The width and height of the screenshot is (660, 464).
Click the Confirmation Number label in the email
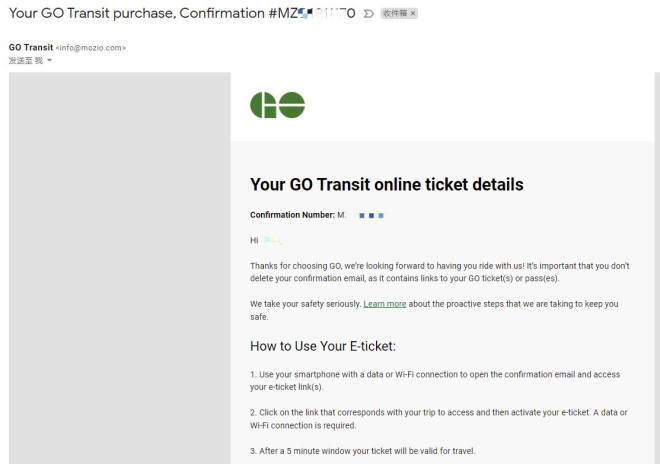tap(292, 215)
